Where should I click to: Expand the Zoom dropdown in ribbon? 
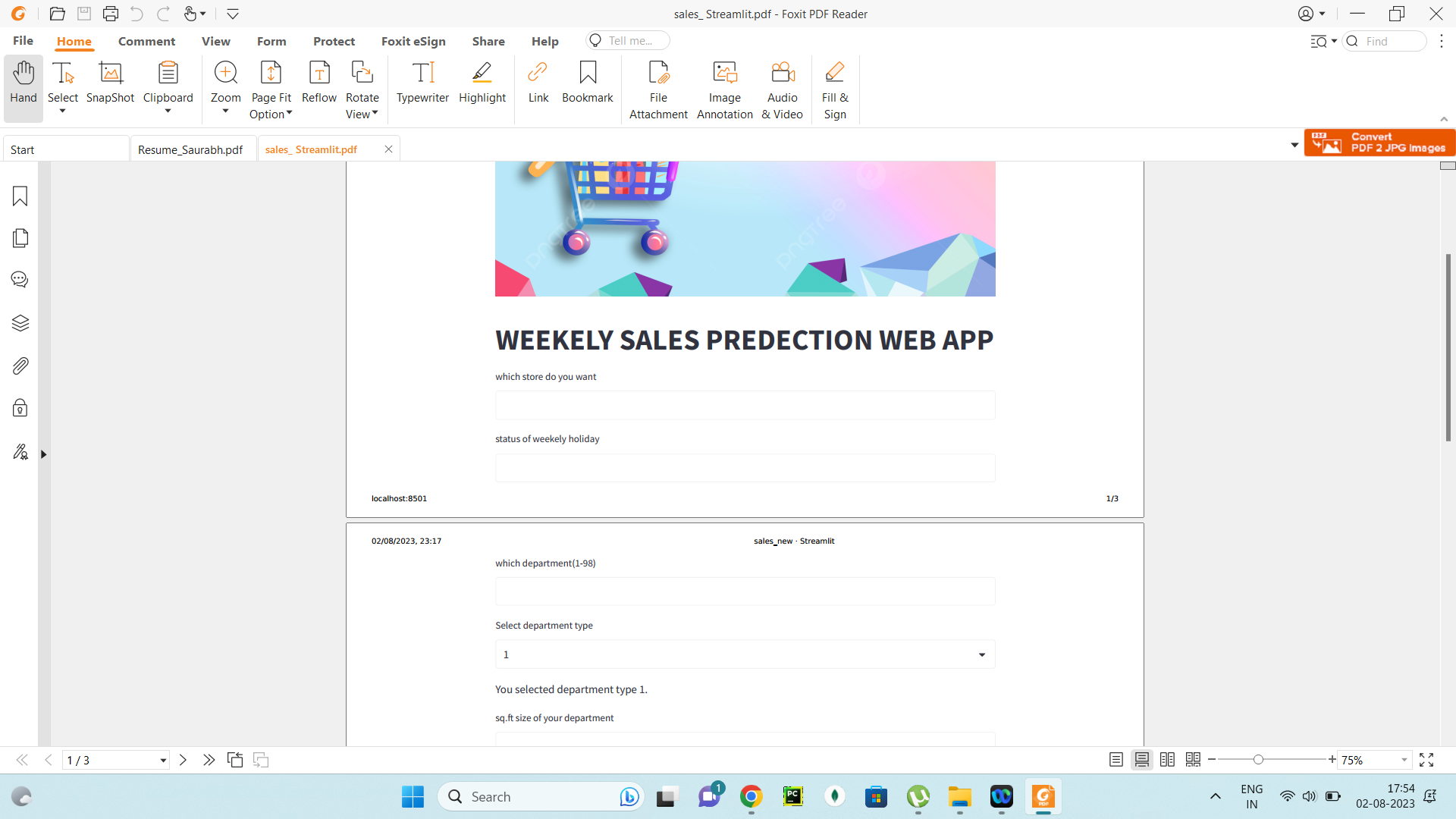225,111
